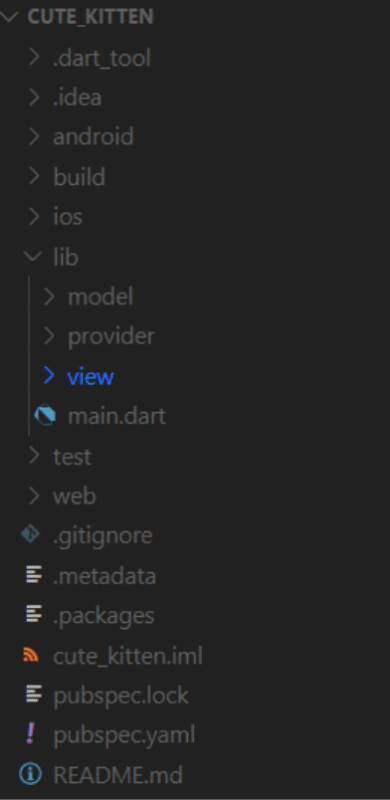This screenshot has height=800, width=390.
Task: Open the main.dart file
Action: coord(117,416)
